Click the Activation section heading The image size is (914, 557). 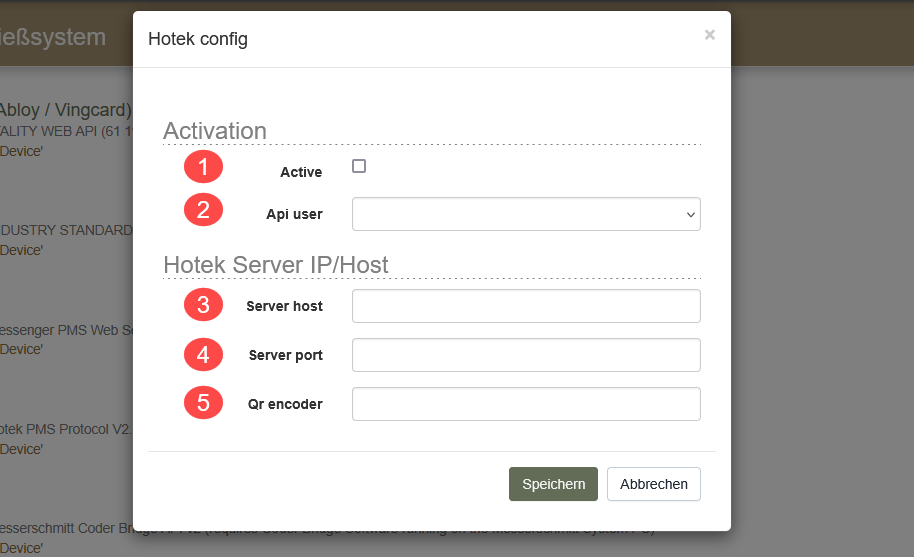point(215,131)
